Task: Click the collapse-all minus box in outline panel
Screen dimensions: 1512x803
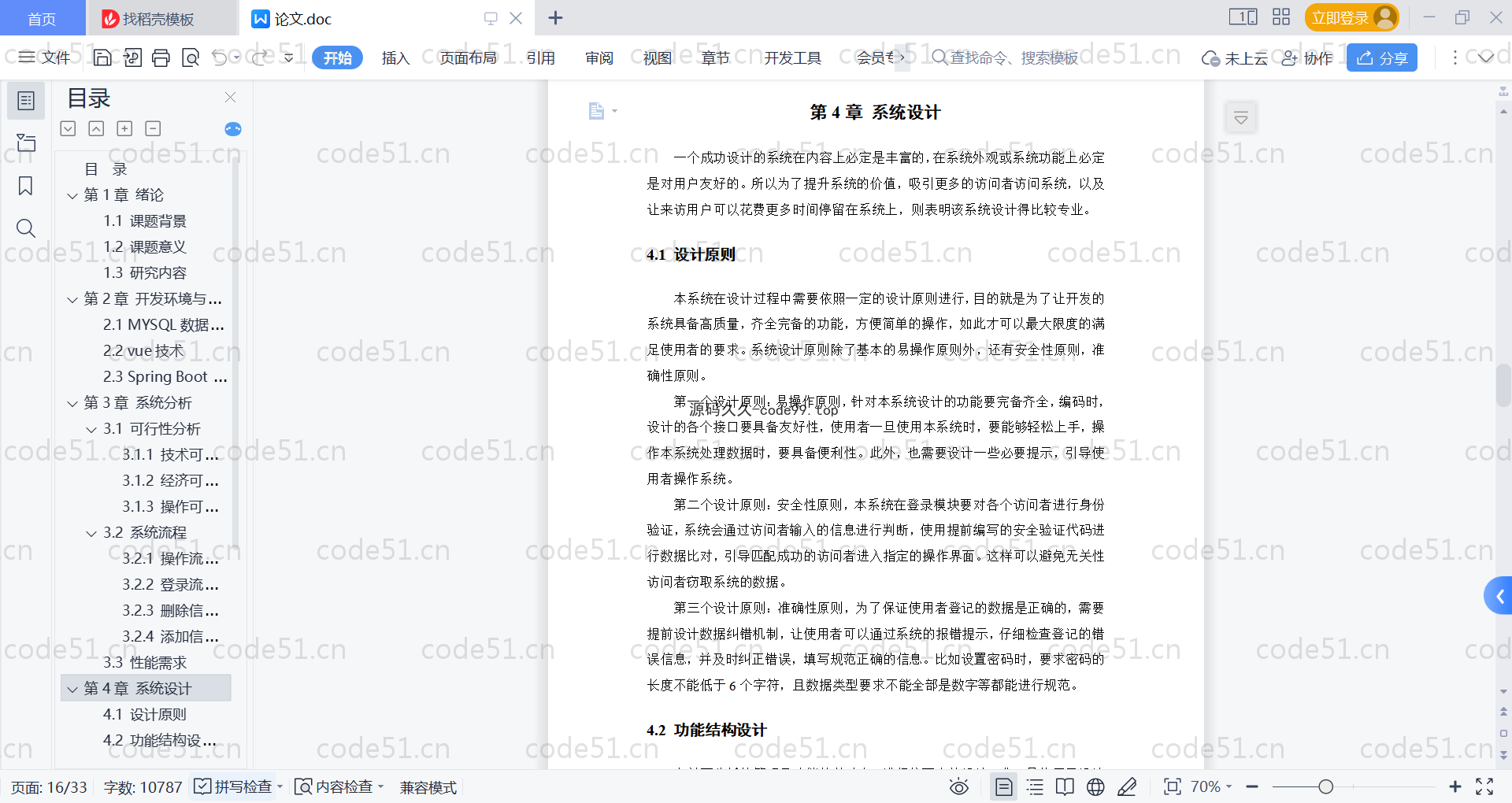Action: click(153, 128)
